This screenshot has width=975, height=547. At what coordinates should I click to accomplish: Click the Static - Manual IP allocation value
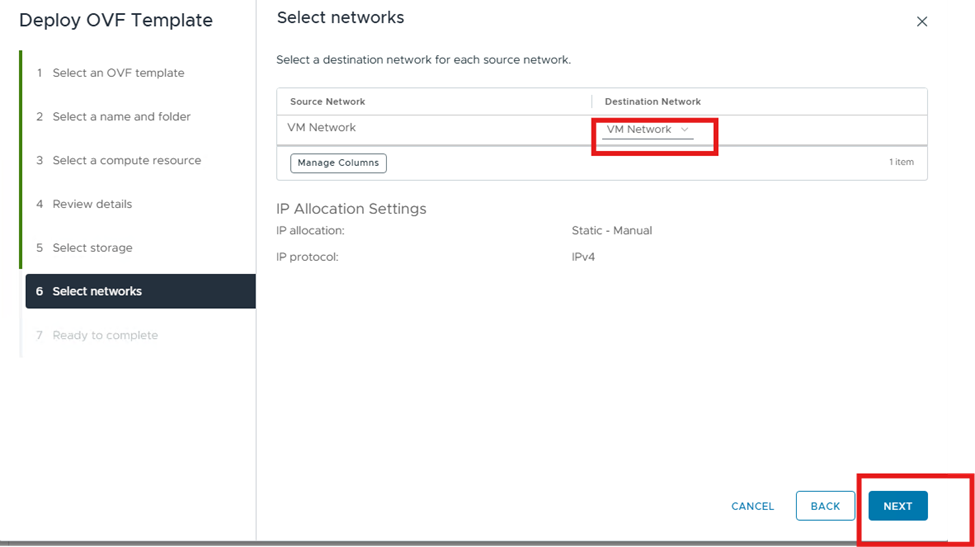(611, 231)
